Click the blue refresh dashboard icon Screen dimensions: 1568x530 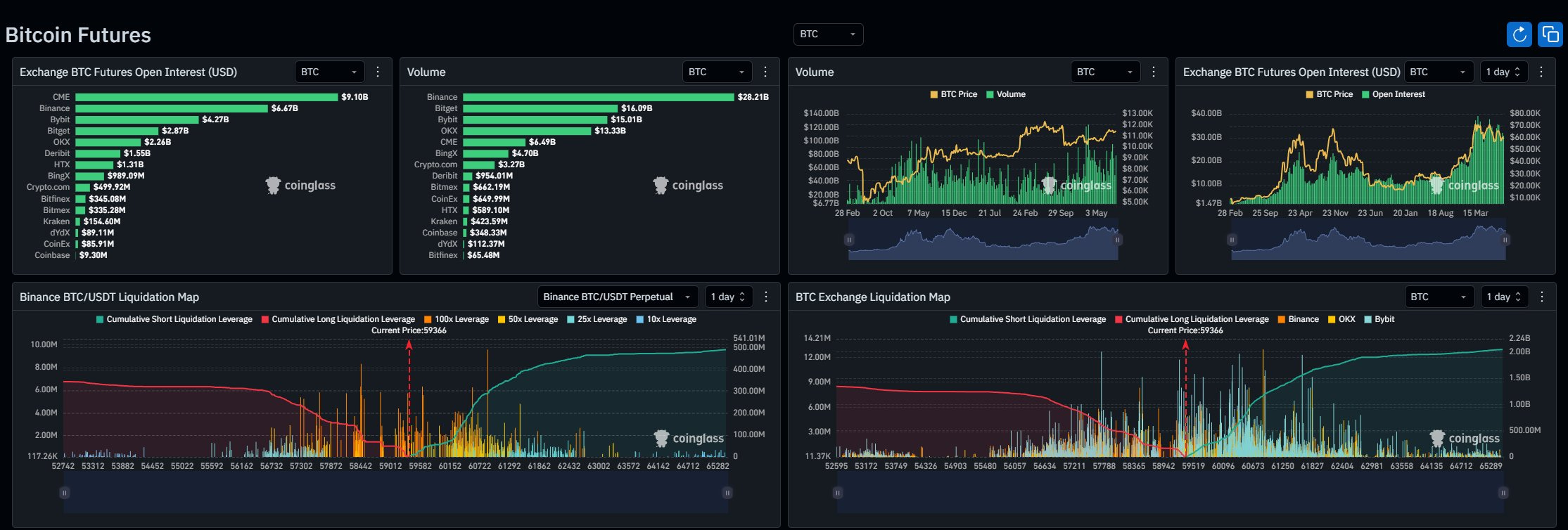pos(1519,34)
